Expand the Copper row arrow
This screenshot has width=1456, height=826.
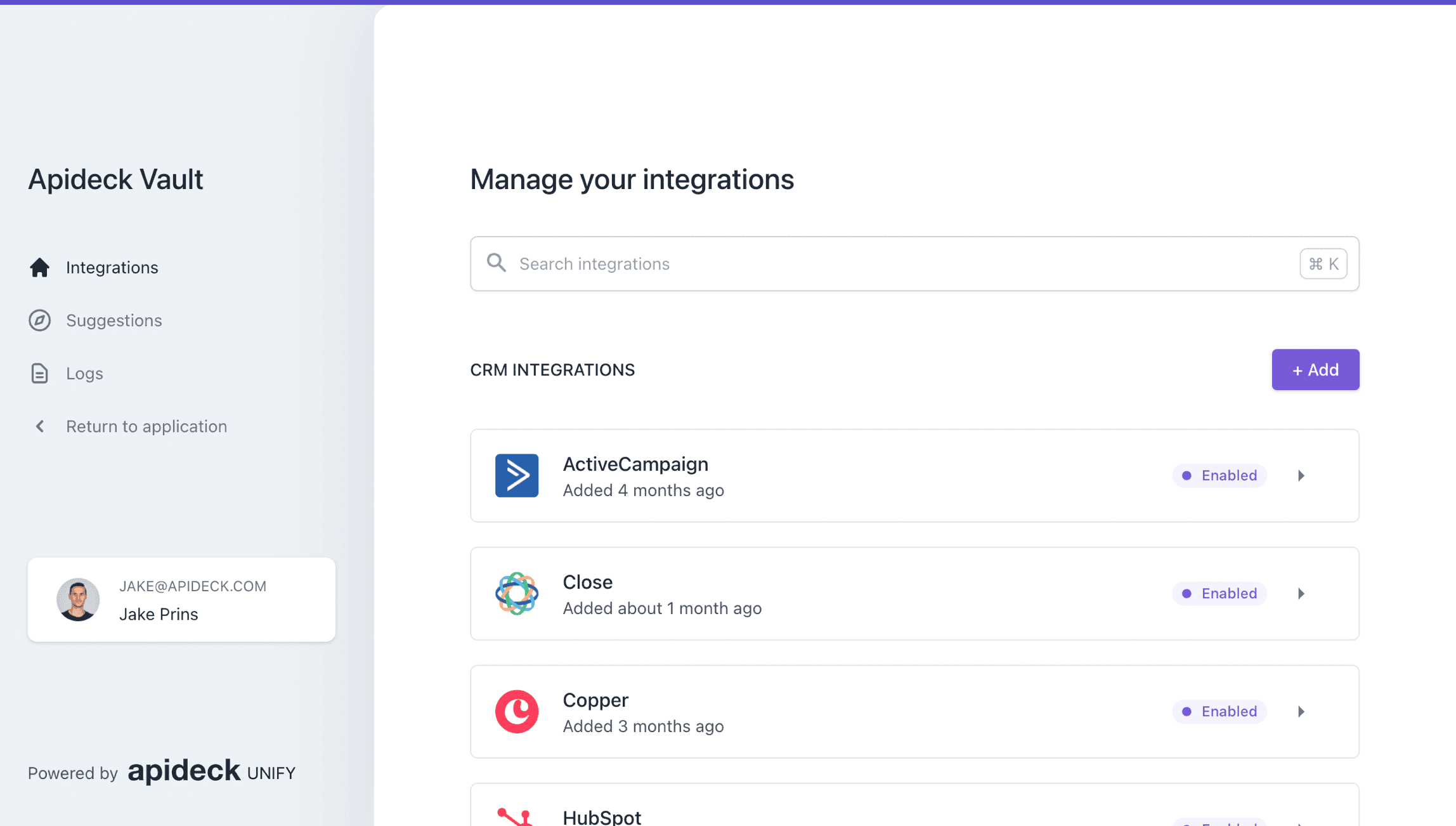(x=1301, y=711)
